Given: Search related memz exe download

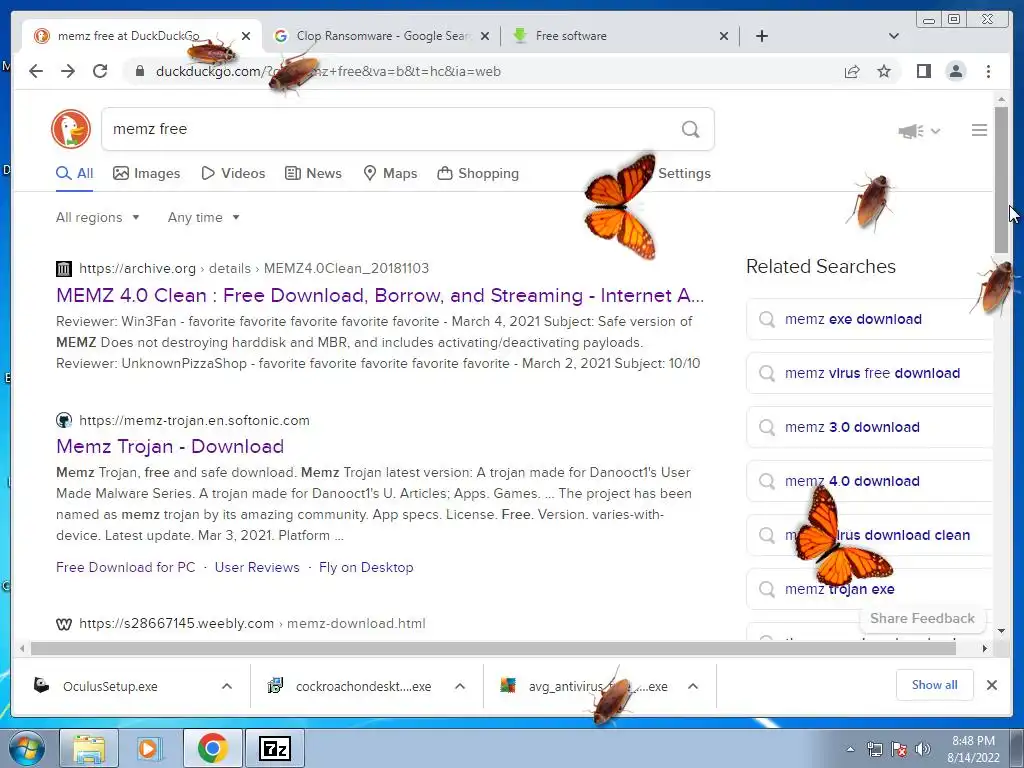Looking at the screenshot, I should coord(869,319).
